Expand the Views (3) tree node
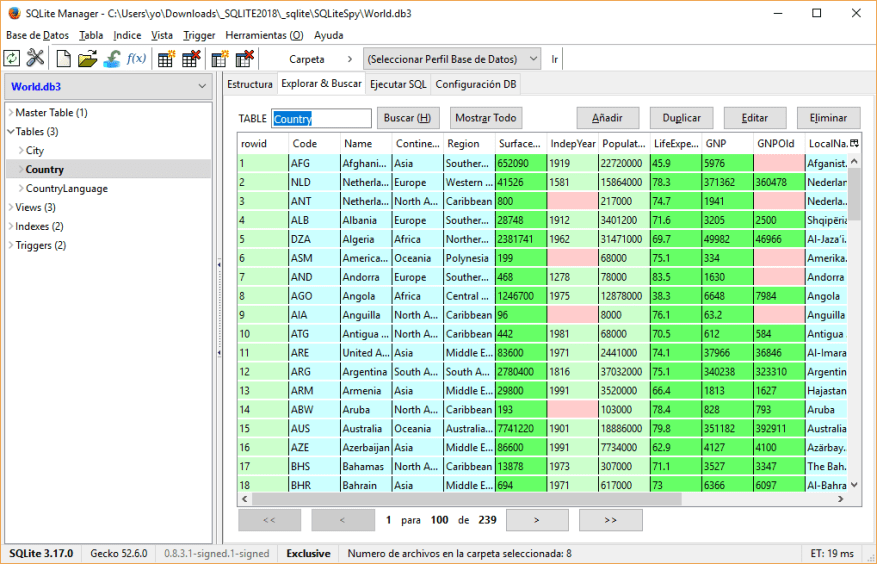The height and width of the screenshot is (564, 877). click(x=10, y=208)
